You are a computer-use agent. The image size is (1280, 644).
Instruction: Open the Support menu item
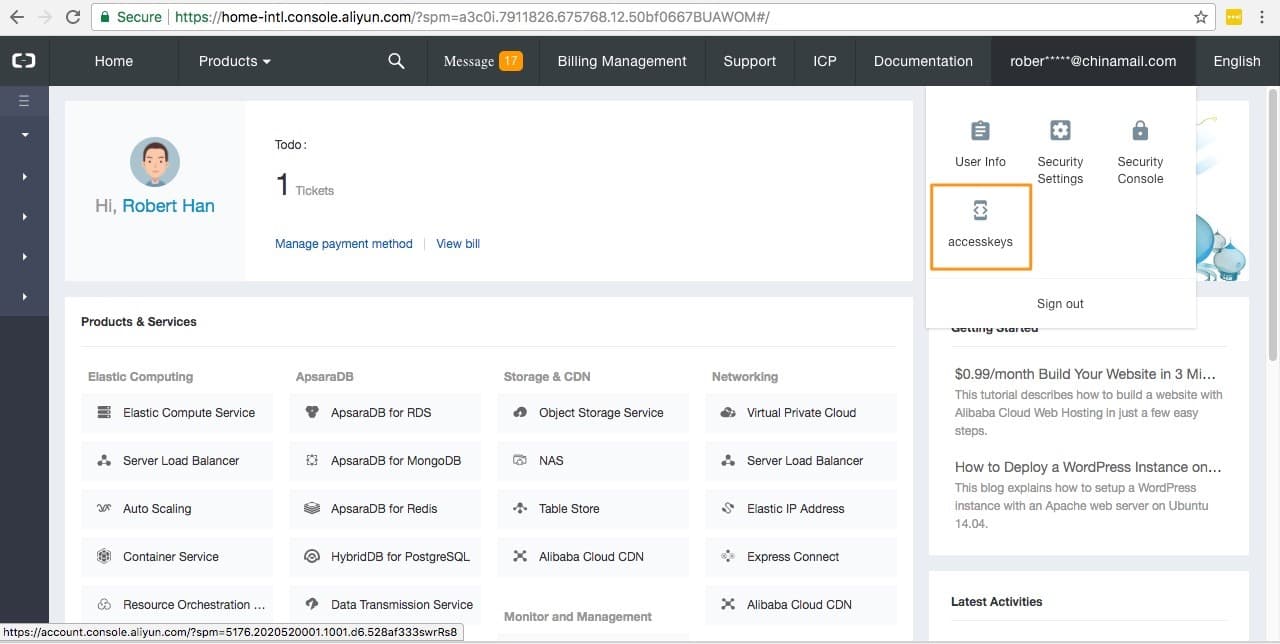(x=750, y=61)
